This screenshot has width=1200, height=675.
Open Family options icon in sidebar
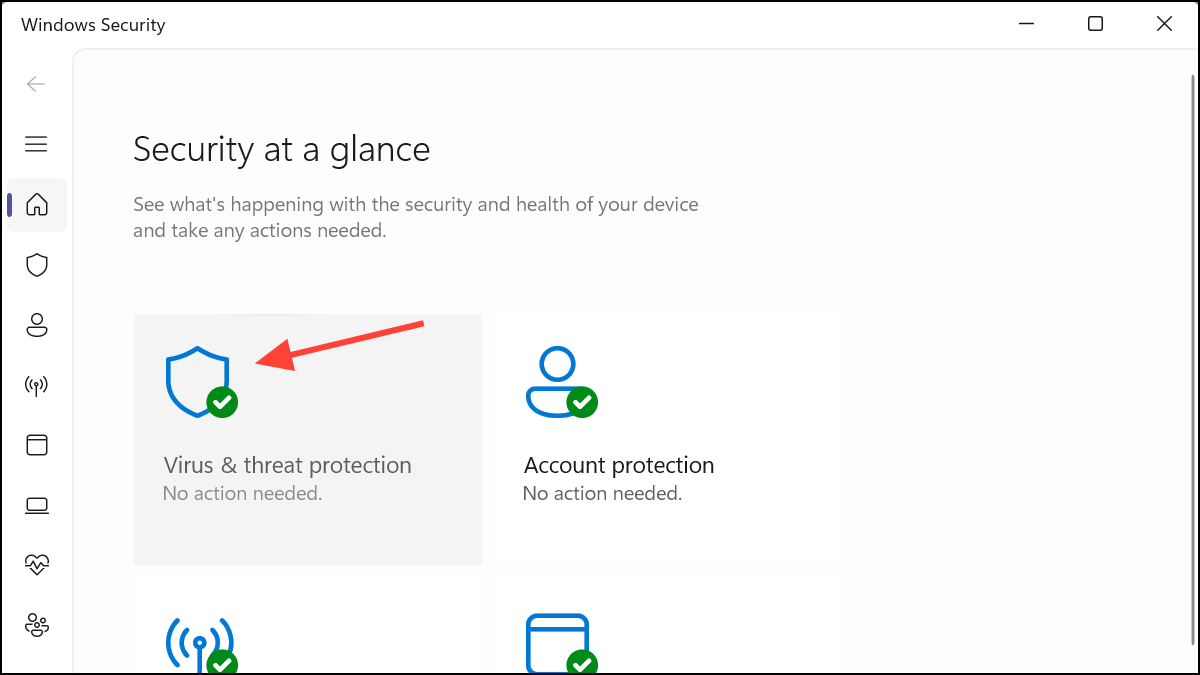tap(37, 625)
